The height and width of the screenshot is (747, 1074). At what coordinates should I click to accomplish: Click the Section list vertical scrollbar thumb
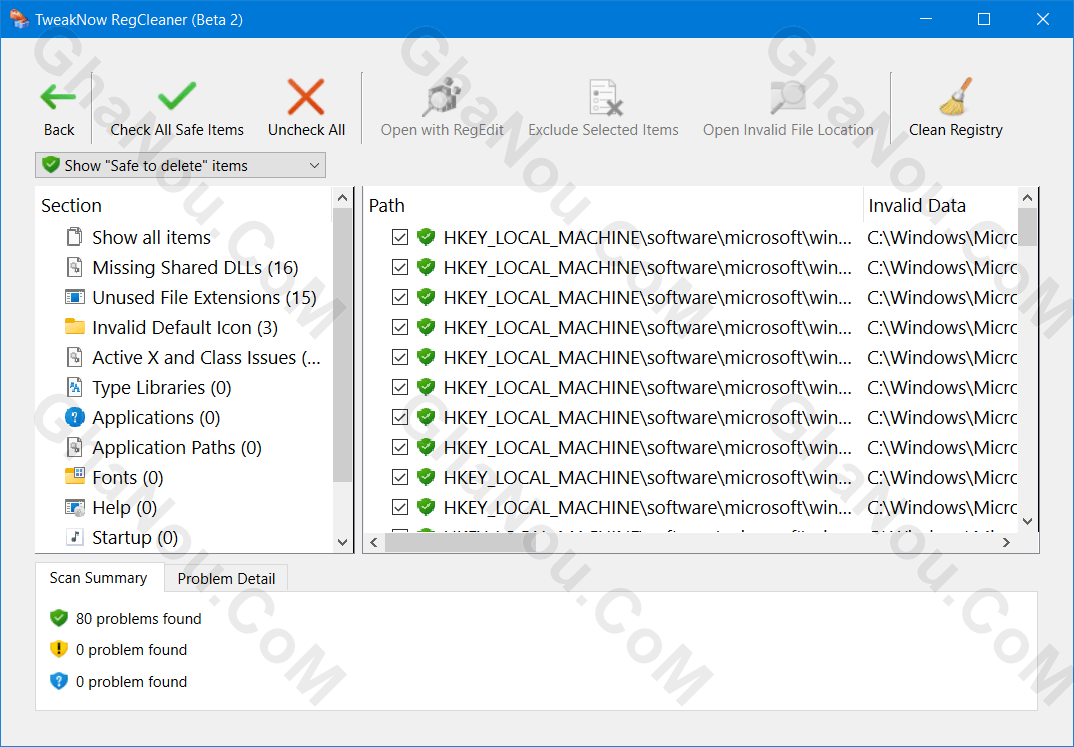(342, 344)
